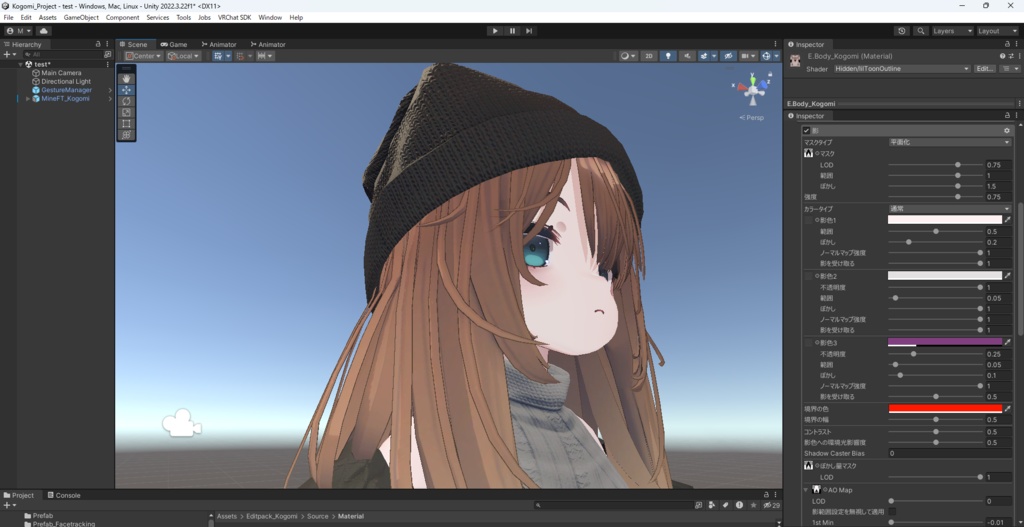The image size is (1024, 527).
Task: Select GestureManager in Hierarchy
Action: 67,90
